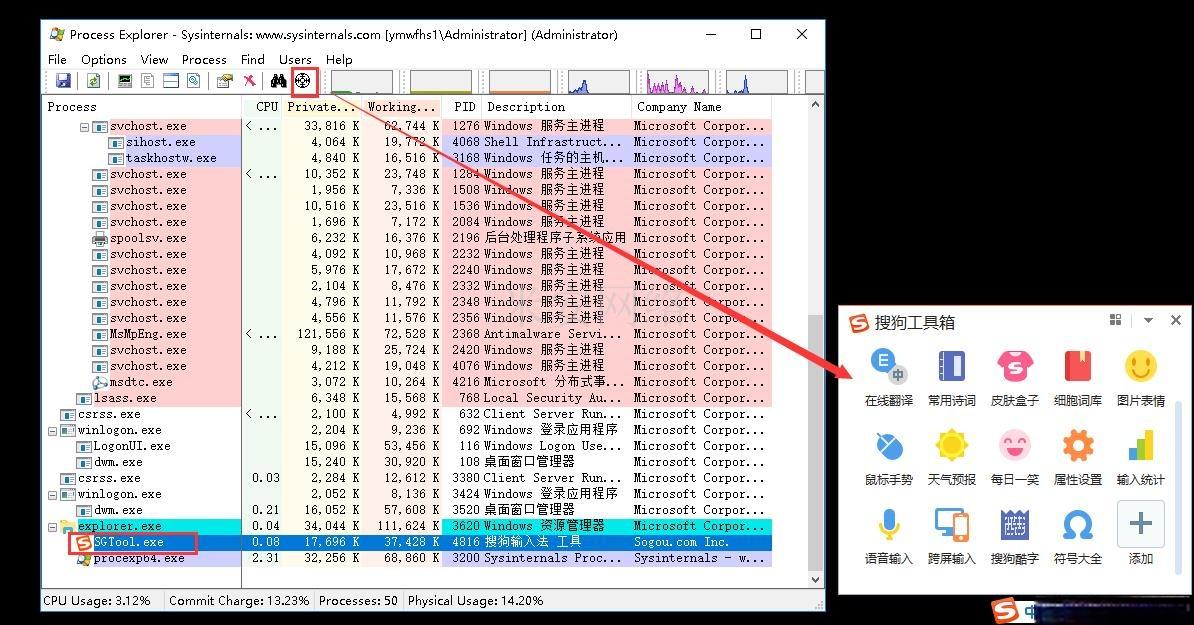Select the spoolsv.exe process row
The height and width of the screenshot is (625, 1194).
[x=407, y=238]
